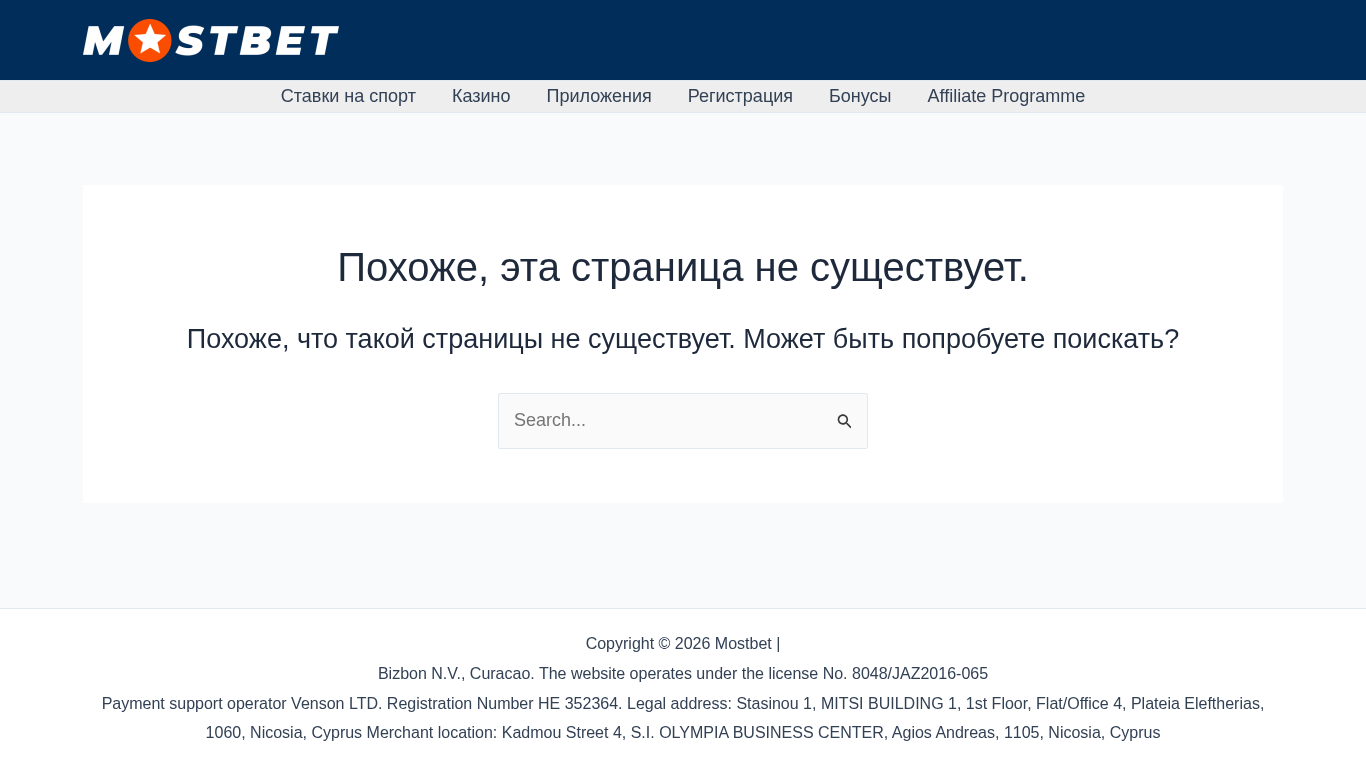Click the Payment support operator Venson LTD text
This screenshot has width=1366, height=768.
click(242, 704)
